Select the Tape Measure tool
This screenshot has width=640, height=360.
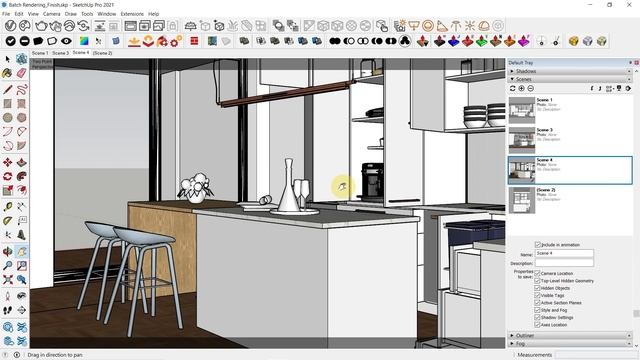click(x=7, y=207)
